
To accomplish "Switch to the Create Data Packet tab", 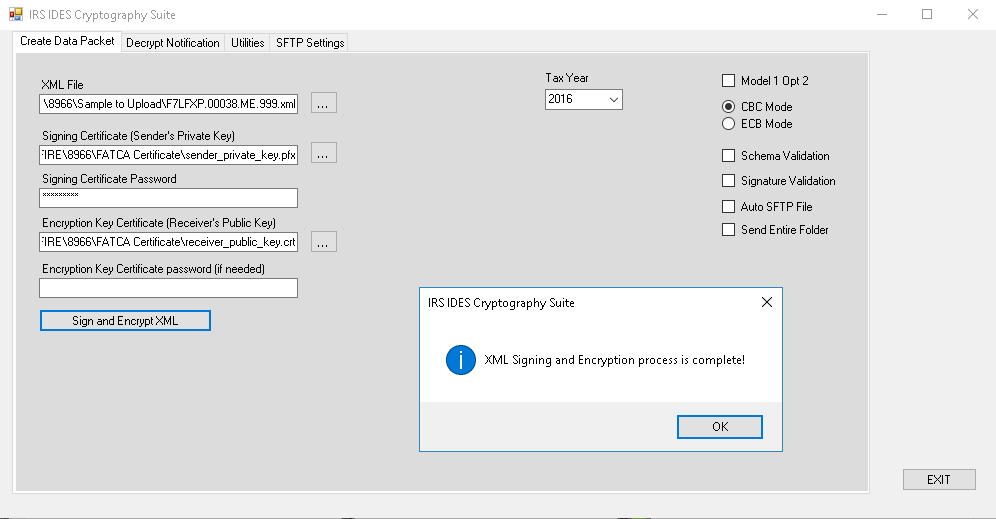I will coord(67,41).
